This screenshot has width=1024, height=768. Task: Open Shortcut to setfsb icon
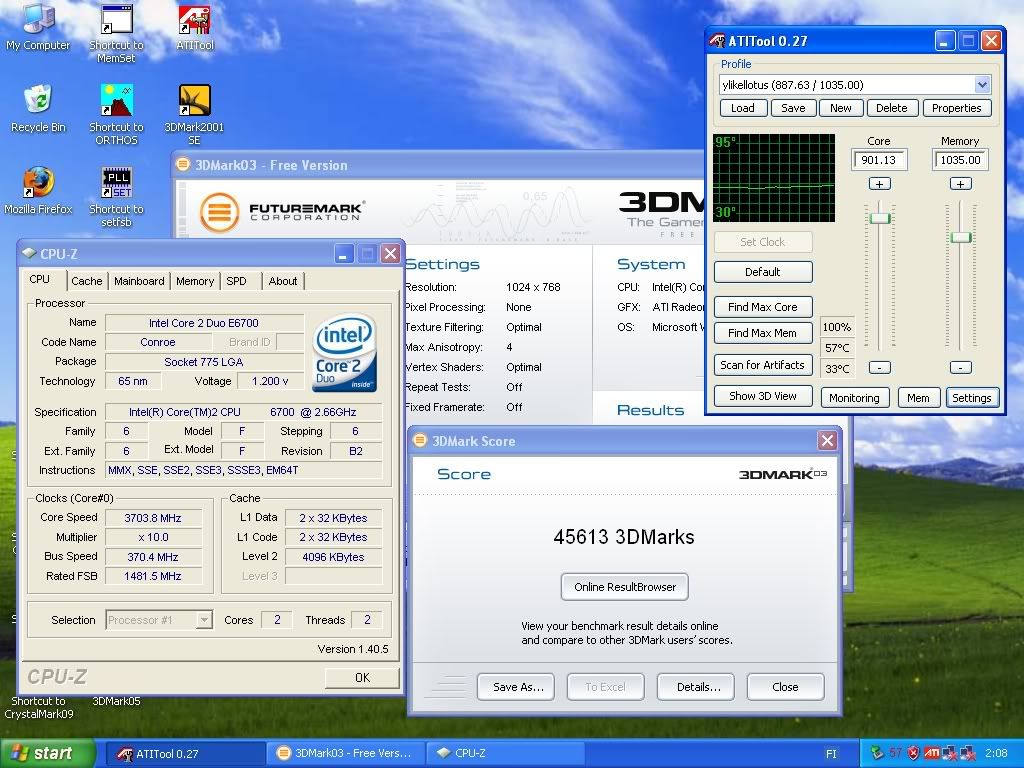pos(116,197)
